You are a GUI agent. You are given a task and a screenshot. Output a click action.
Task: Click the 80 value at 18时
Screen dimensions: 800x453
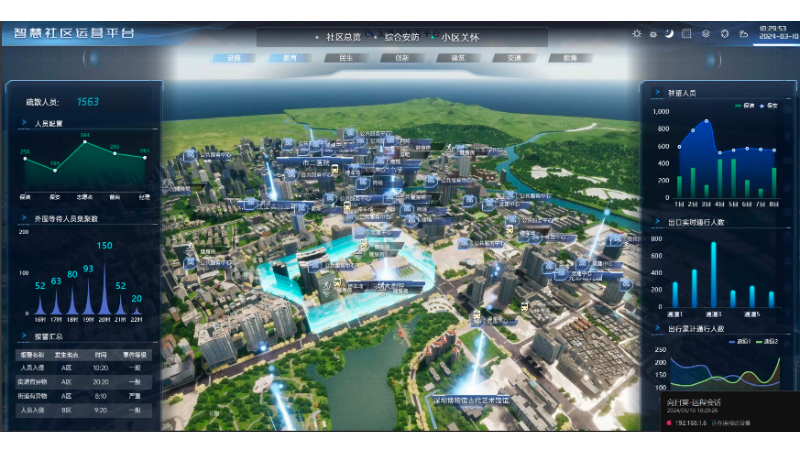click(72, 274)
